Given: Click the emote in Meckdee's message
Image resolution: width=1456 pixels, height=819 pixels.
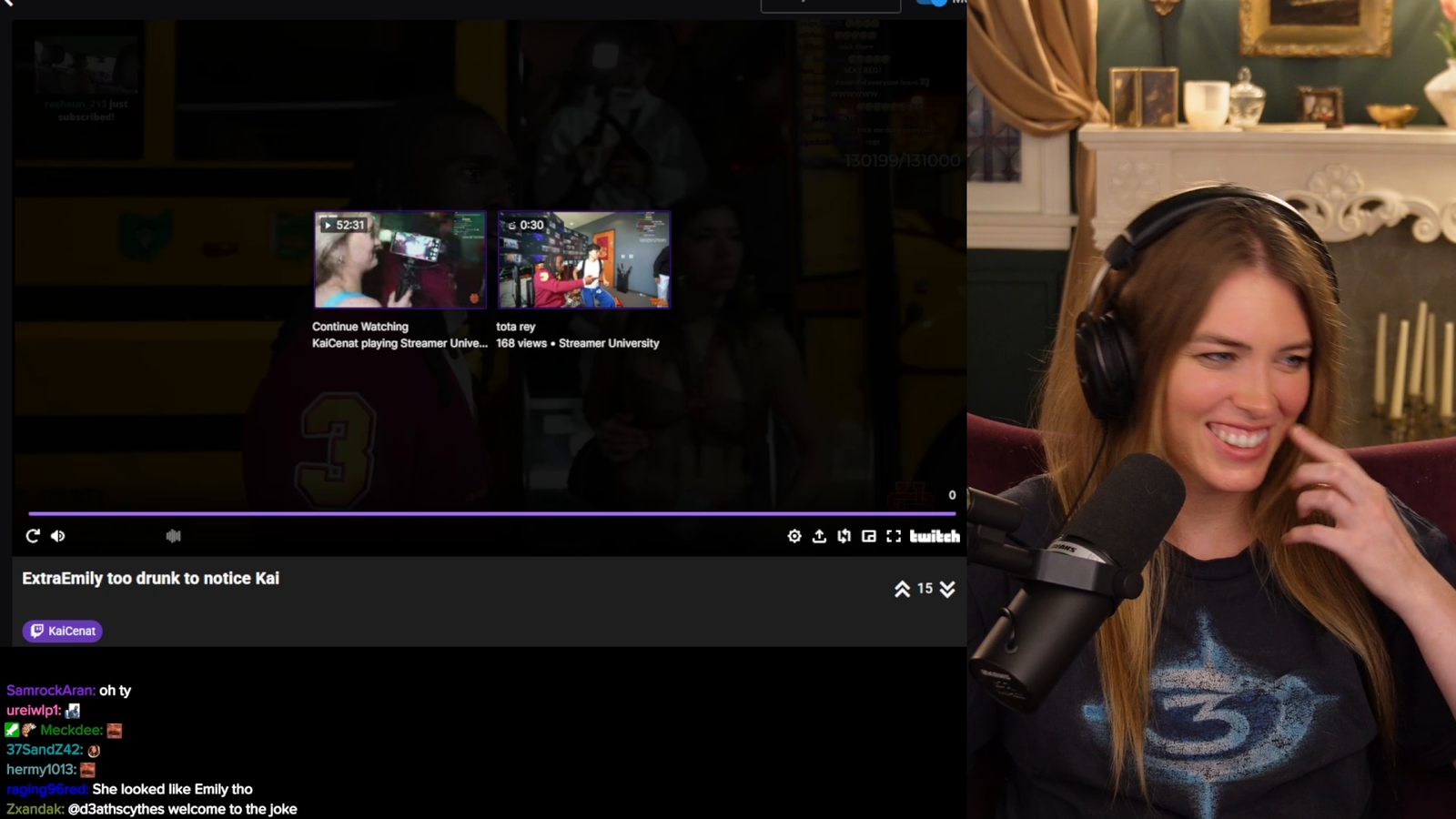Looking at the screenshot, I should [x=114, y=731].
